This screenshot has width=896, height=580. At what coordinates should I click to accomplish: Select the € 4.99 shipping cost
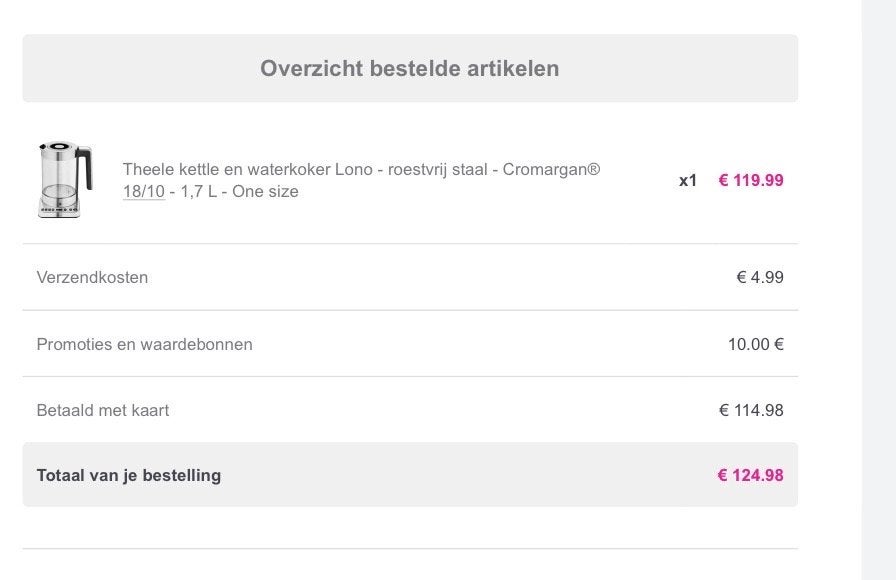click(x=760, y=277)
